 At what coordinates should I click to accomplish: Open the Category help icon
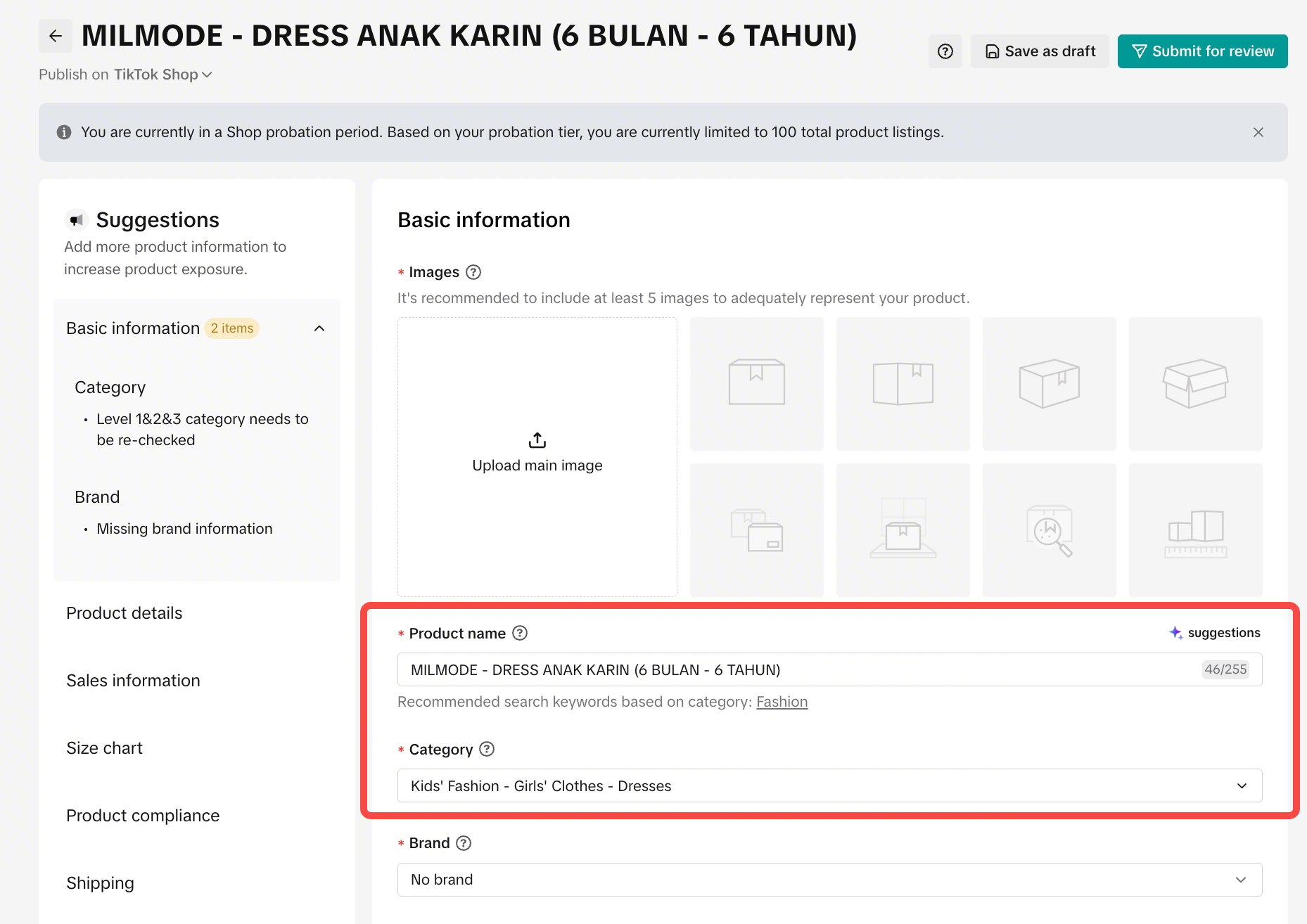487,749
